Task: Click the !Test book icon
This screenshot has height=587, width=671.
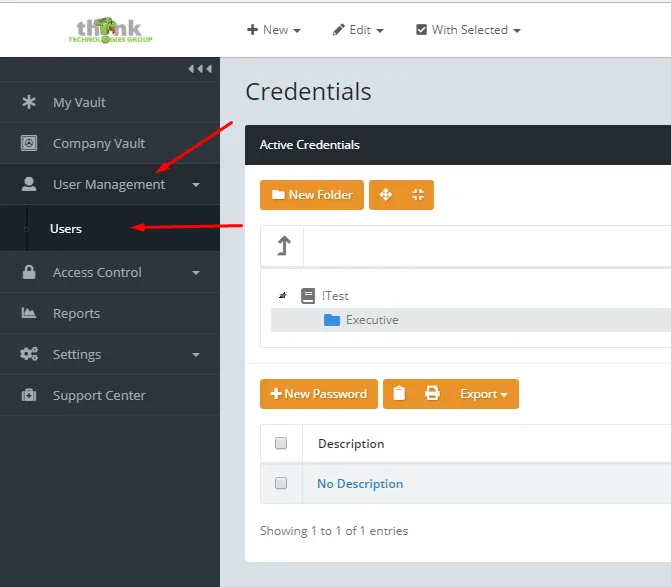Action: tap(308, 296)
